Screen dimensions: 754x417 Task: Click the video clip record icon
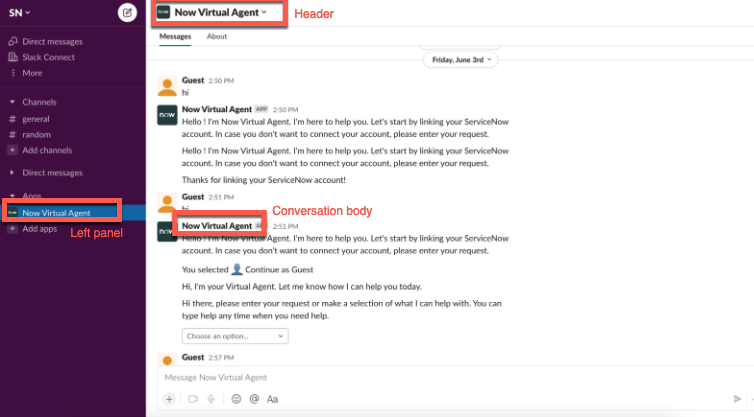point(193,399)
